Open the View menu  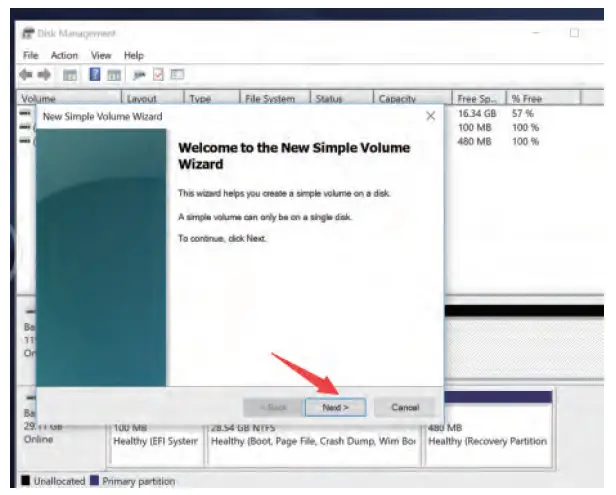(101, 55)
